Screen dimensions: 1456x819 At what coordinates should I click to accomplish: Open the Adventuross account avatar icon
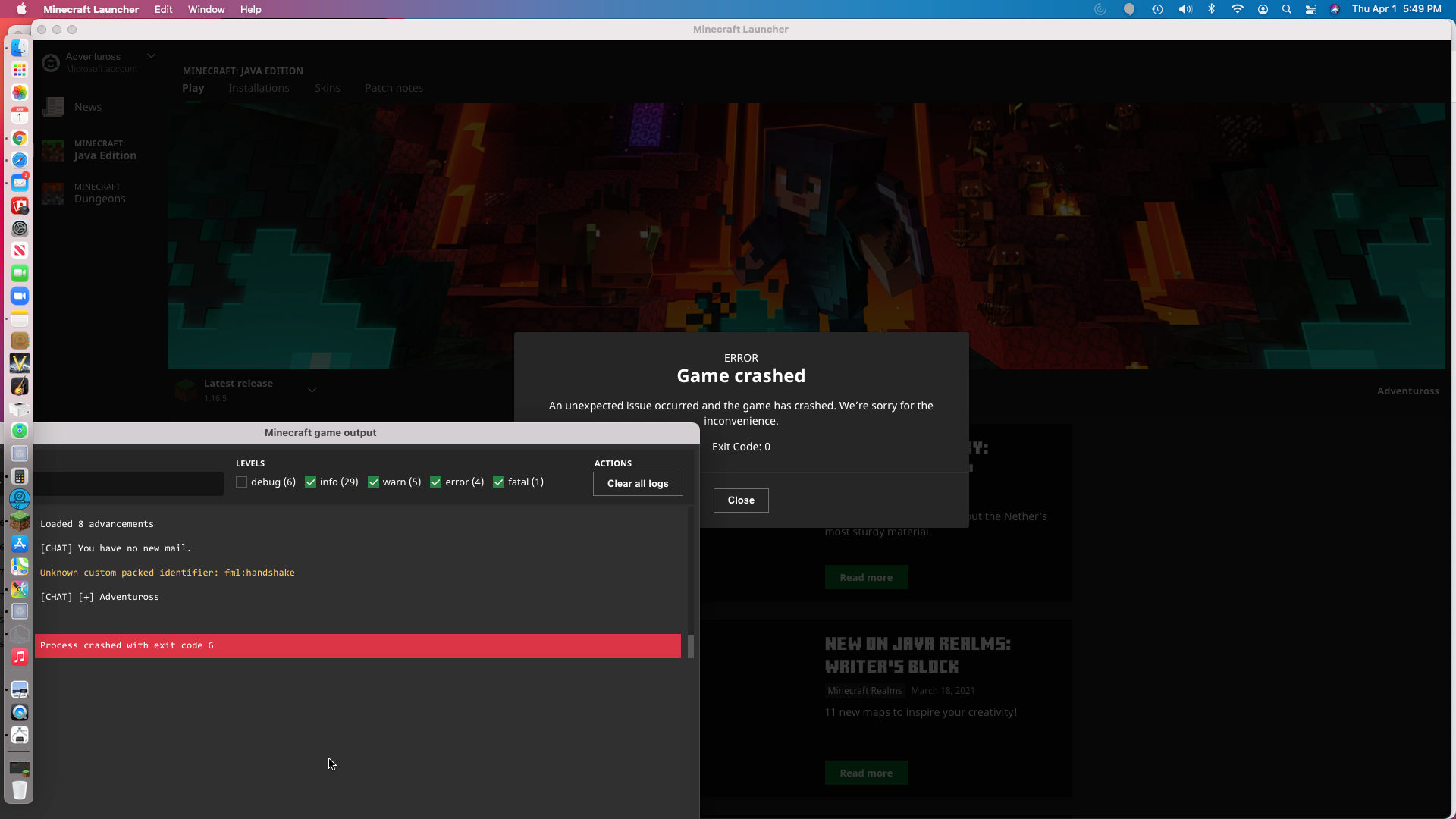click(x=51, y=63)
